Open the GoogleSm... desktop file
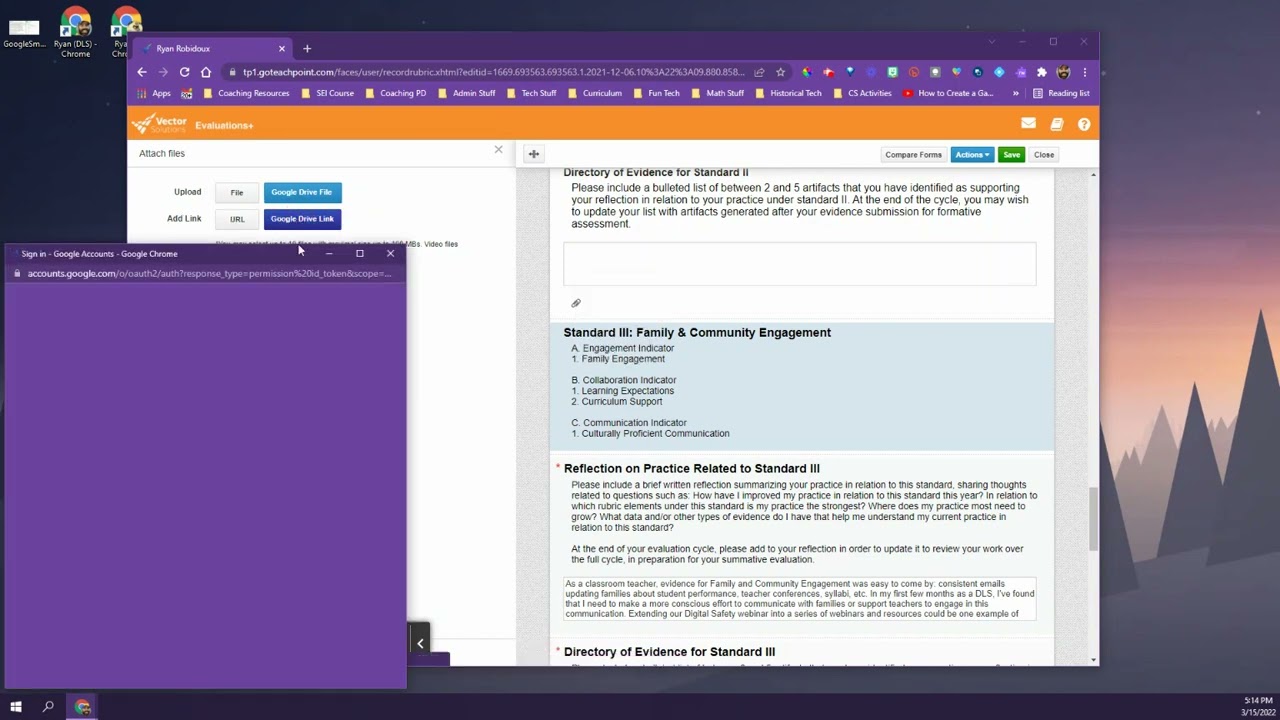 (x=24, y=32)
